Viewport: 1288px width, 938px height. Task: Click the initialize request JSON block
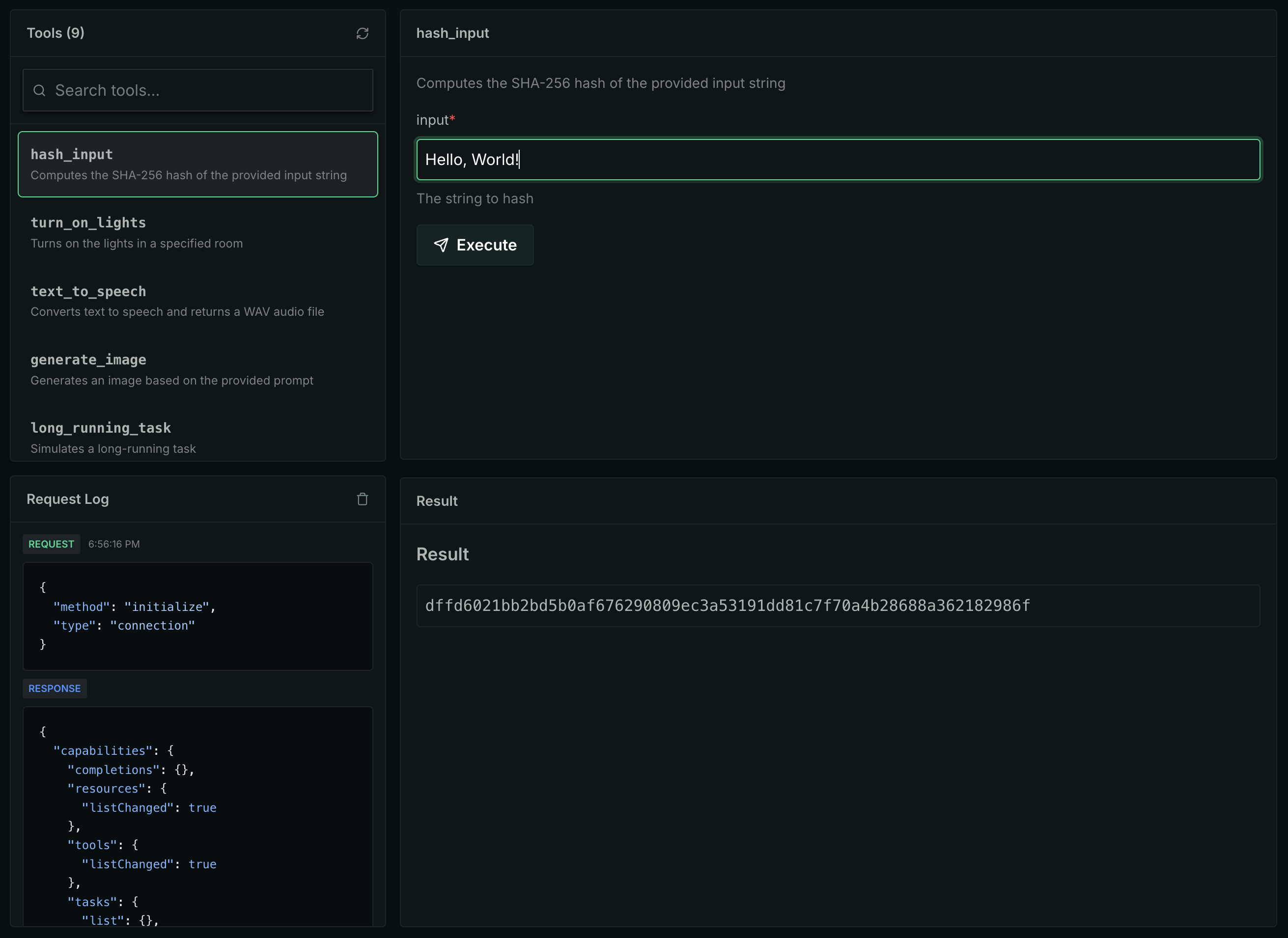pyautogui.click(x=197, y=616)
